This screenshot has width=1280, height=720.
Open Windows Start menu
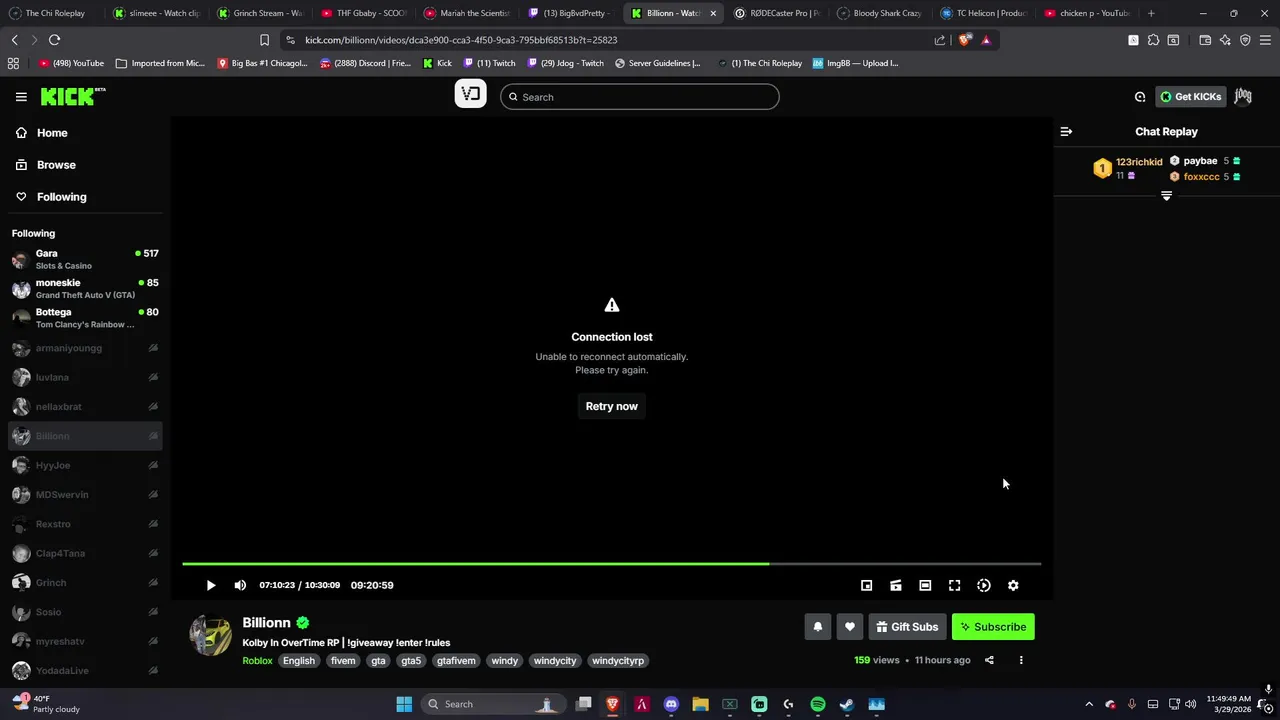(404, 704)
